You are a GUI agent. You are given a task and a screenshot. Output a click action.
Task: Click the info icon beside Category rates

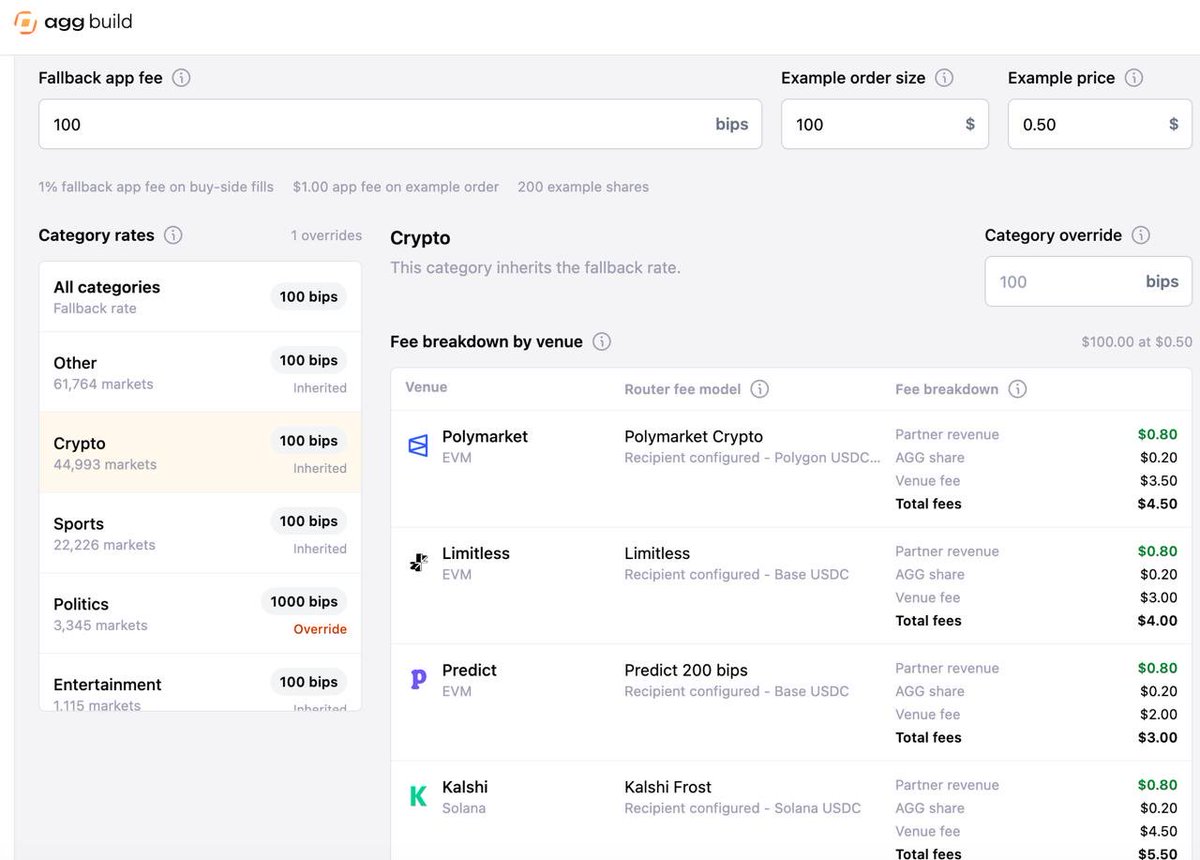173,235
